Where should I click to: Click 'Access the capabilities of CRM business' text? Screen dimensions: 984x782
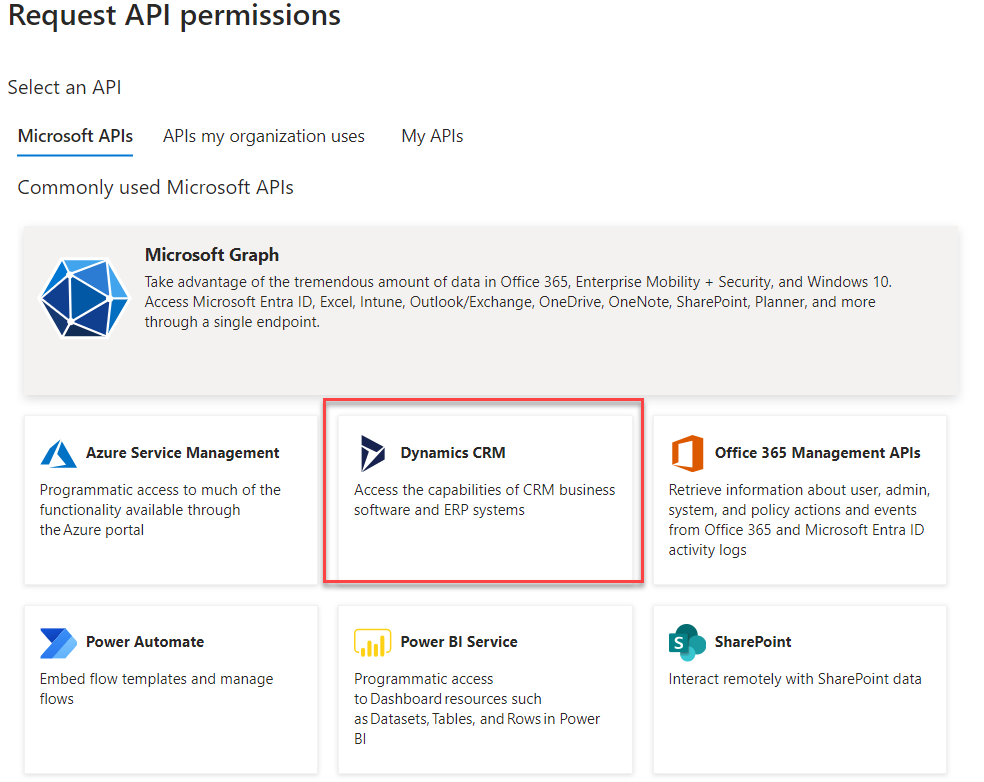pos(484,490)
